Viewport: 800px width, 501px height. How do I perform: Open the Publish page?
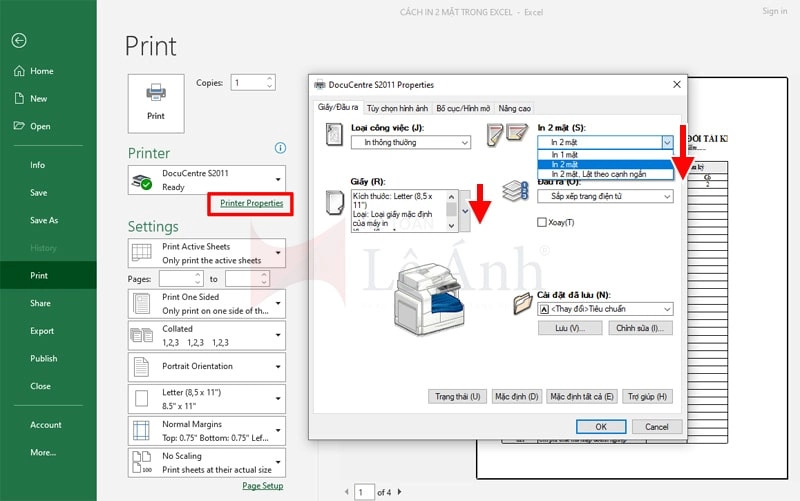point(43,358)
